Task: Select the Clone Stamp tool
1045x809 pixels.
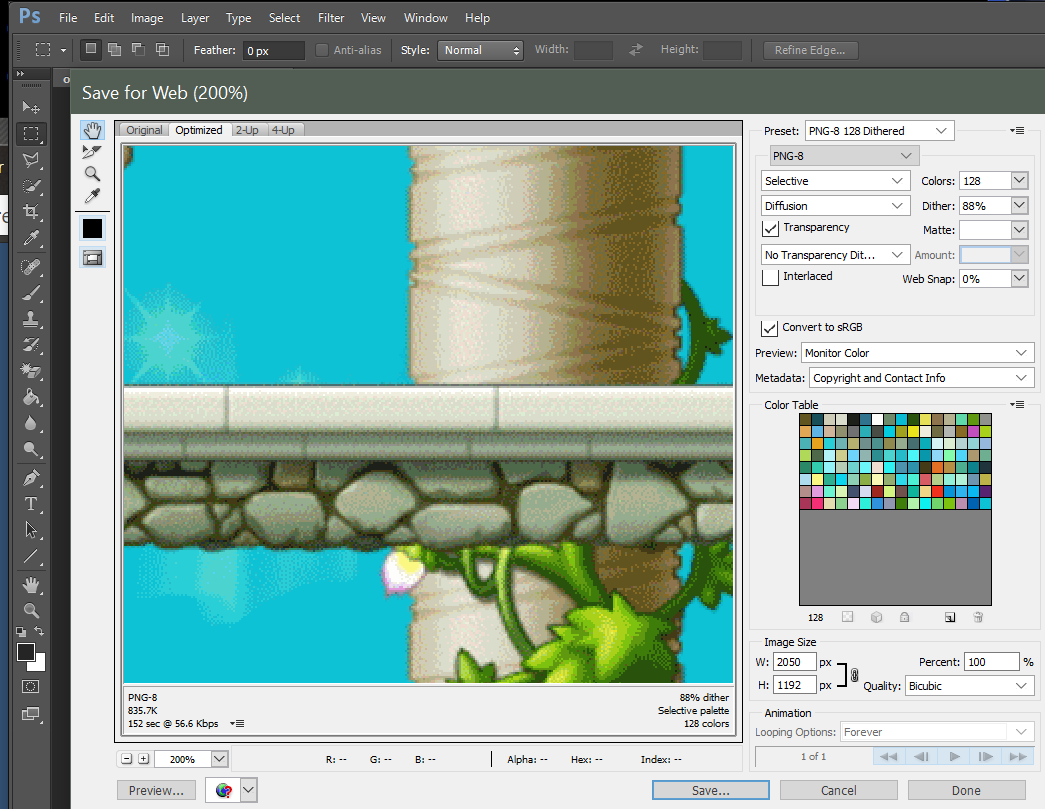Action: click(31, 319)
